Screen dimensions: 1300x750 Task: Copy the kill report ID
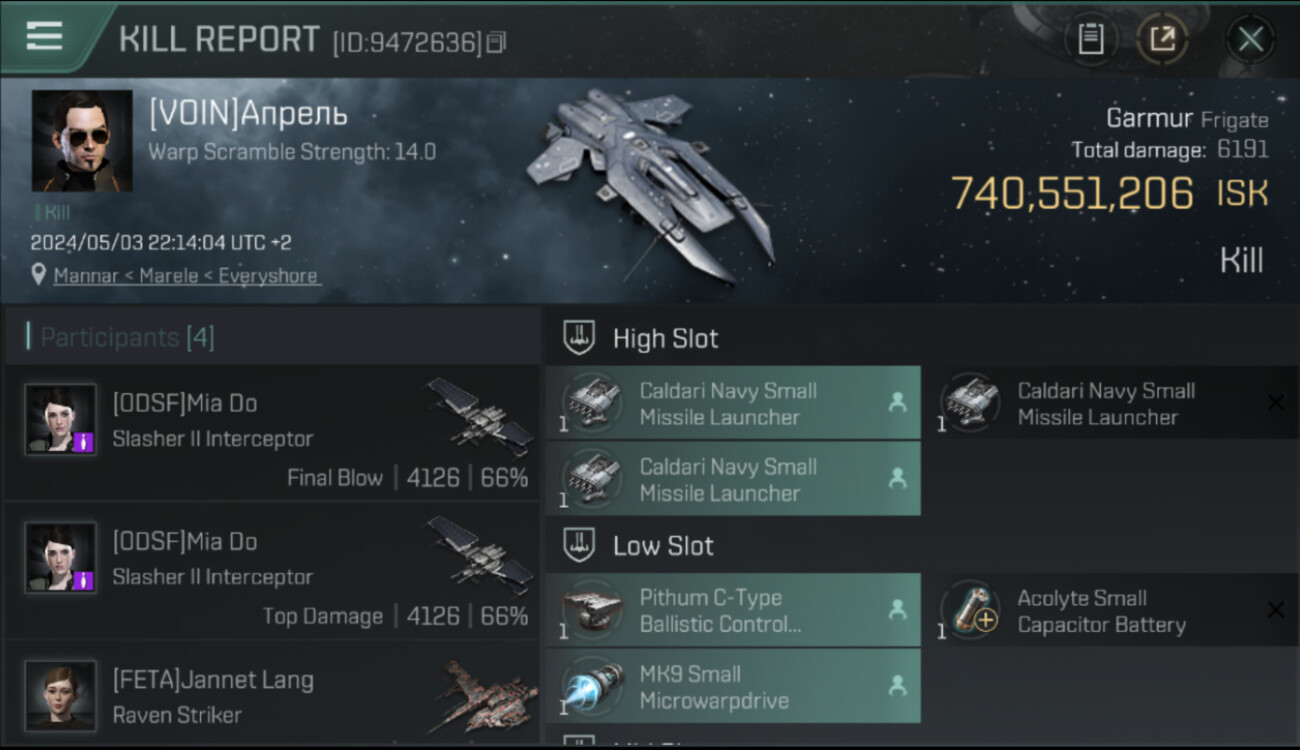[497, 42]
